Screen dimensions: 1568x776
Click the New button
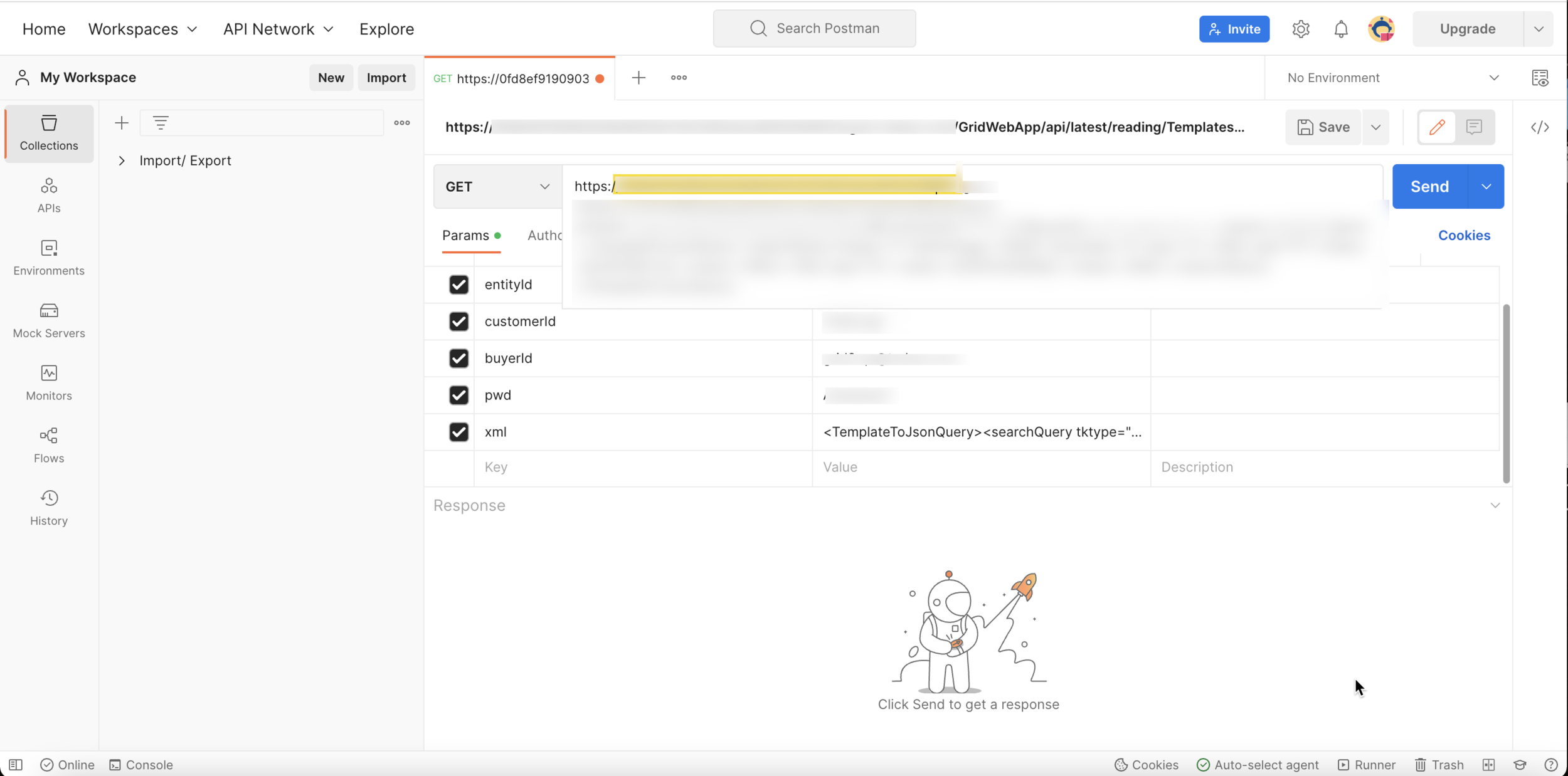click(x=331, y=78)
